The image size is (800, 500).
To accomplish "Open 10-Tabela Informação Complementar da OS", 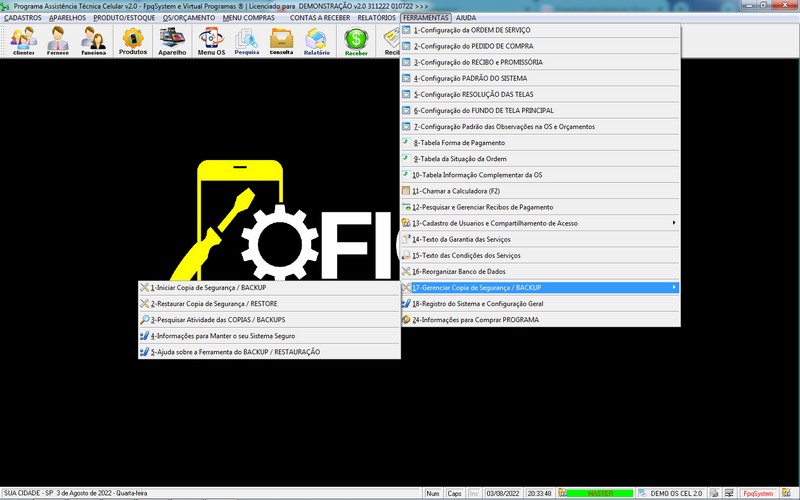I will coord(540,175).
